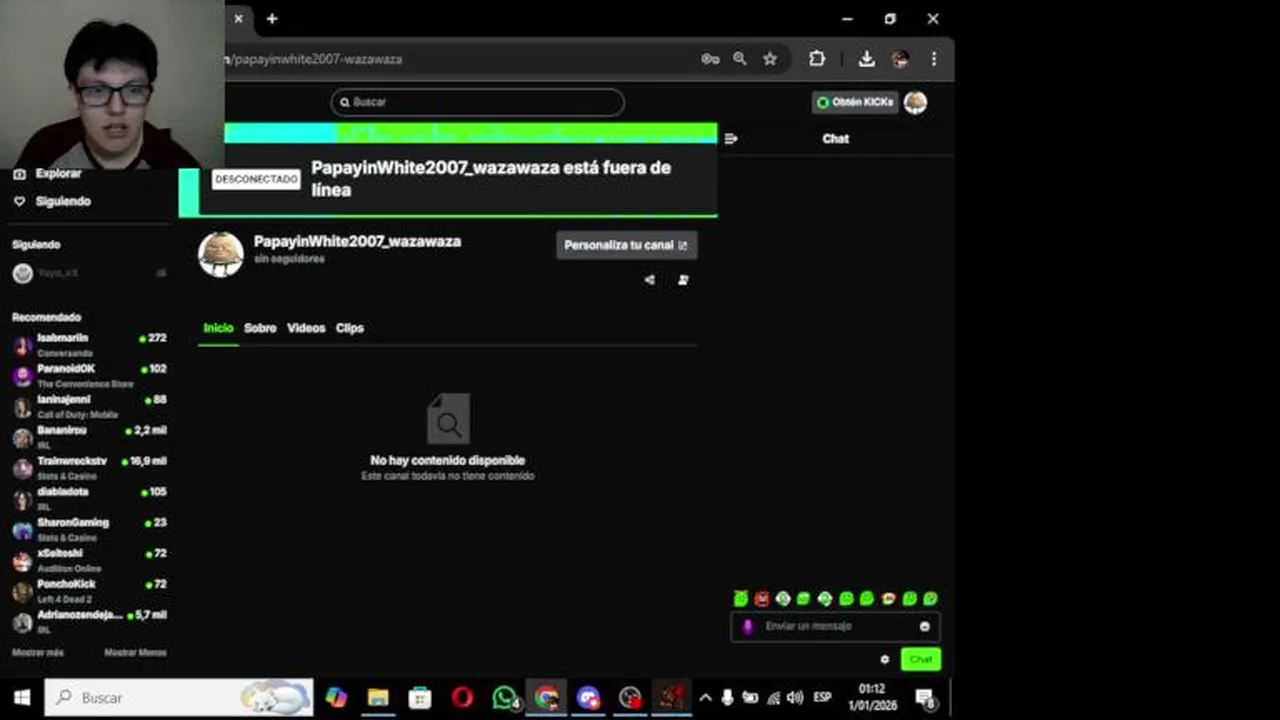Image resolution: width=1280 pixels, height=720 pixels.
Task: Open Copilot from the taskbar
Action: [336, 697]
